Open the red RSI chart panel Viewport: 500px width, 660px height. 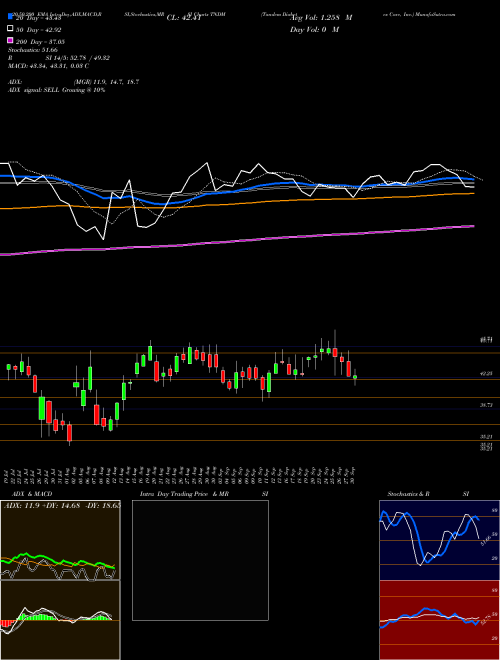point(439,620)
